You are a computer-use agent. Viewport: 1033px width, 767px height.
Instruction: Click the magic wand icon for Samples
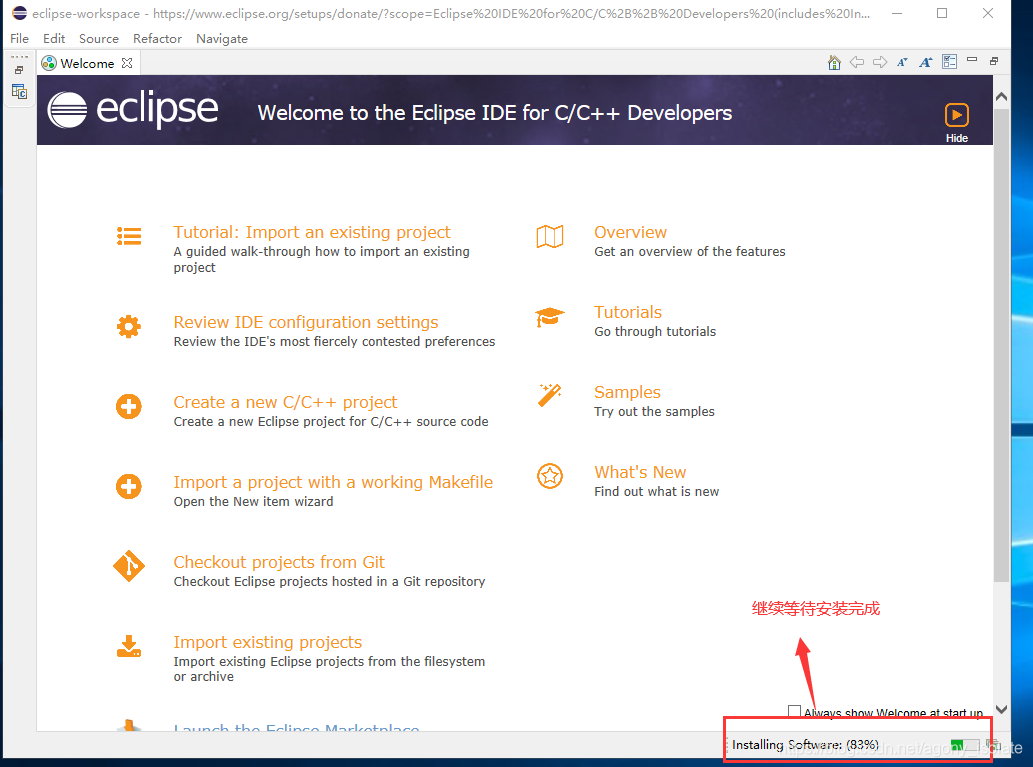549,395
